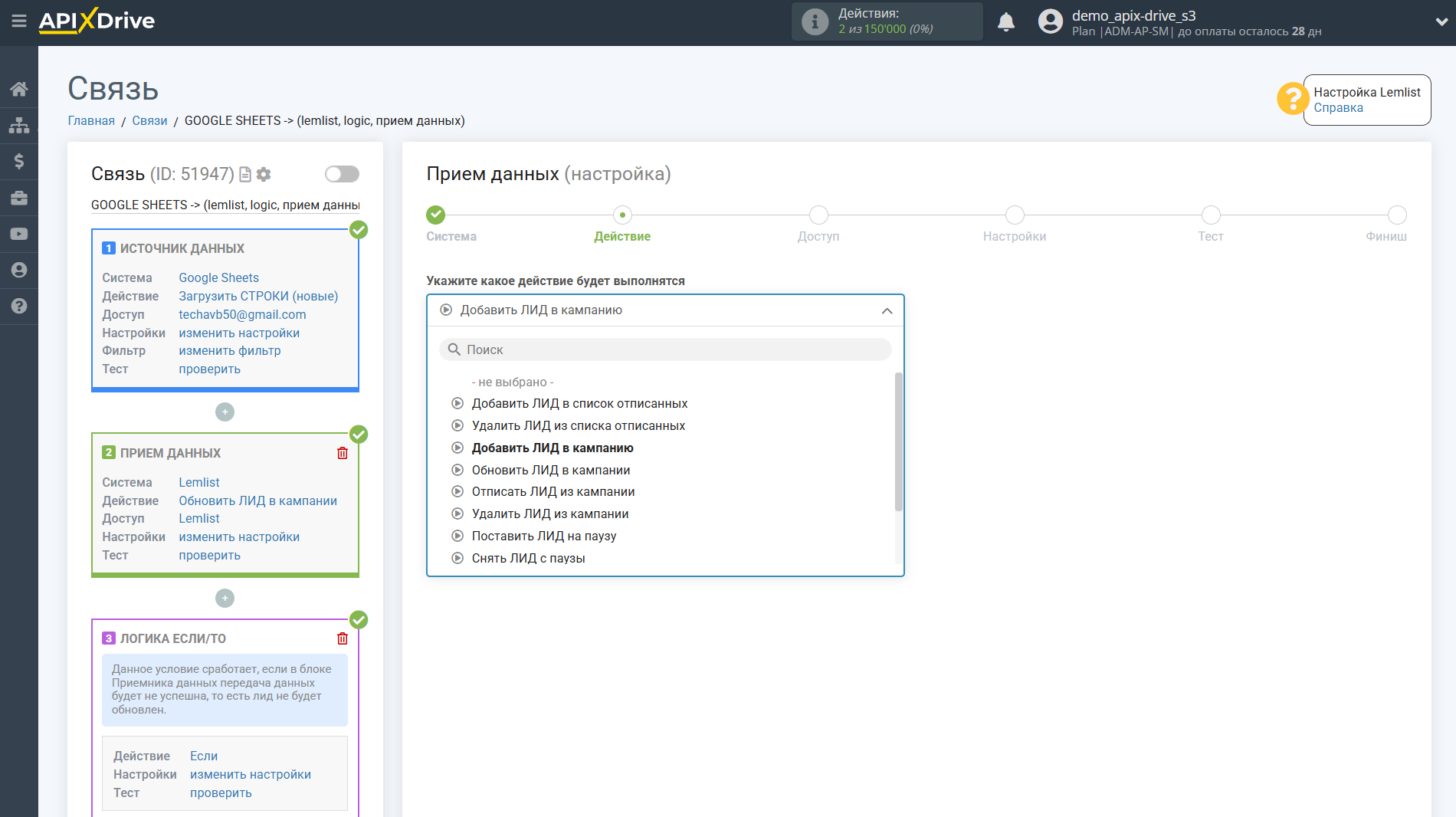
Task: Click 'Загрузить СТРОКИ (новые)' link
Action: pyautogui.click(x=258, y=297)
